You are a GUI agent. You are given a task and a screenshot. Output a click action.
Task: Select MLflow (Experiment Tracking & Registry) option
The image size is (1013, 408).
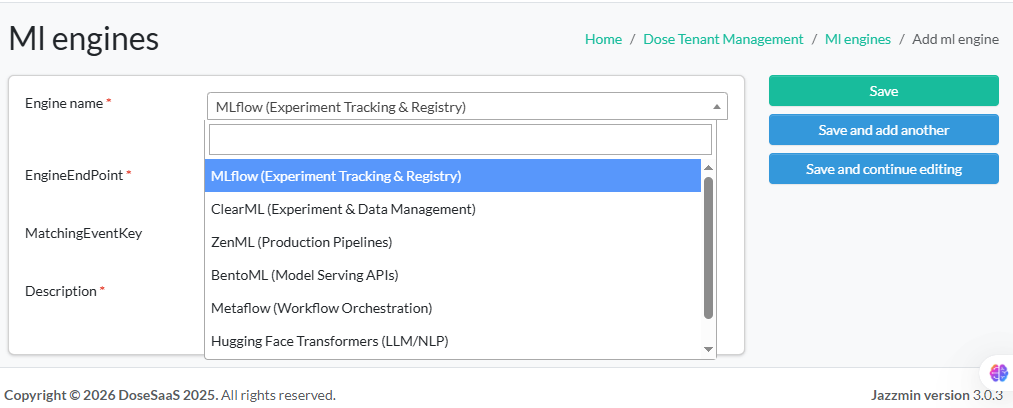[x=453, y=176]
